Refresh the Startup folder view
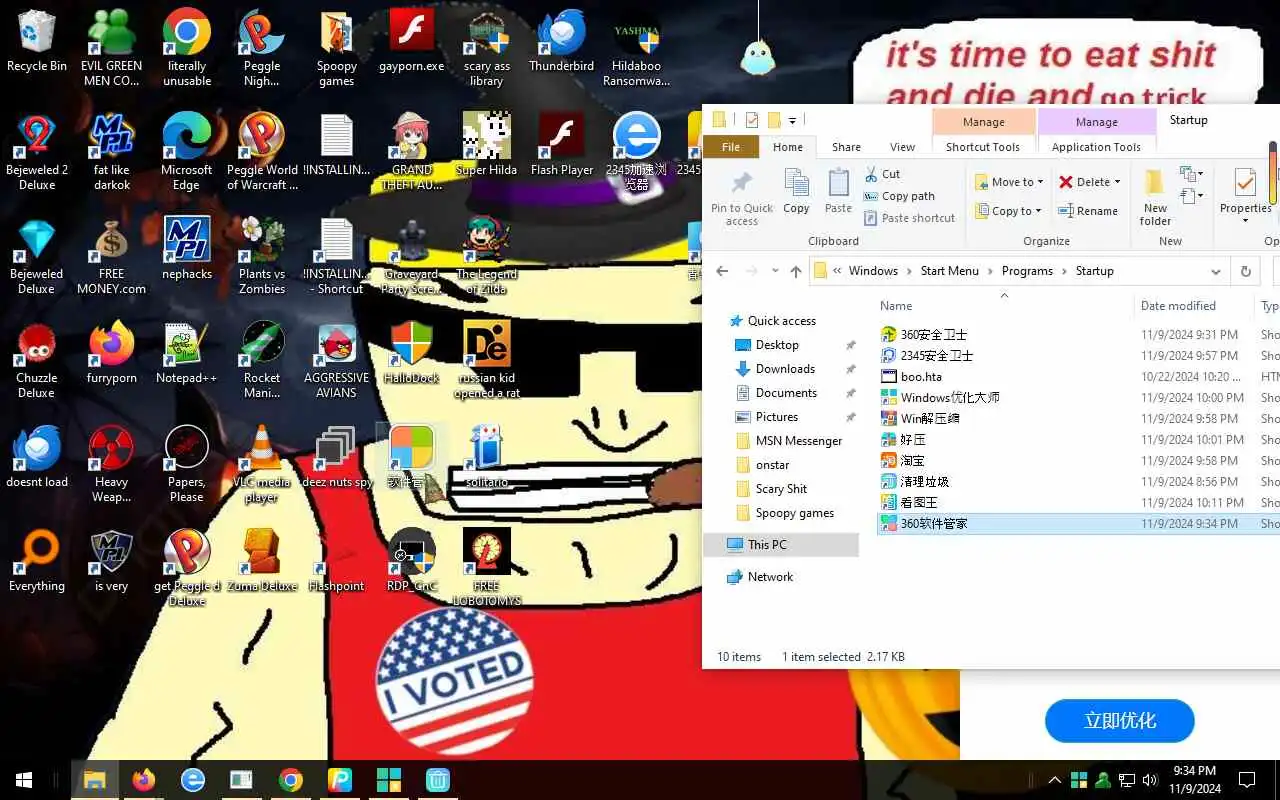This screenshot has width=1280, height=800. (1245, 271)
